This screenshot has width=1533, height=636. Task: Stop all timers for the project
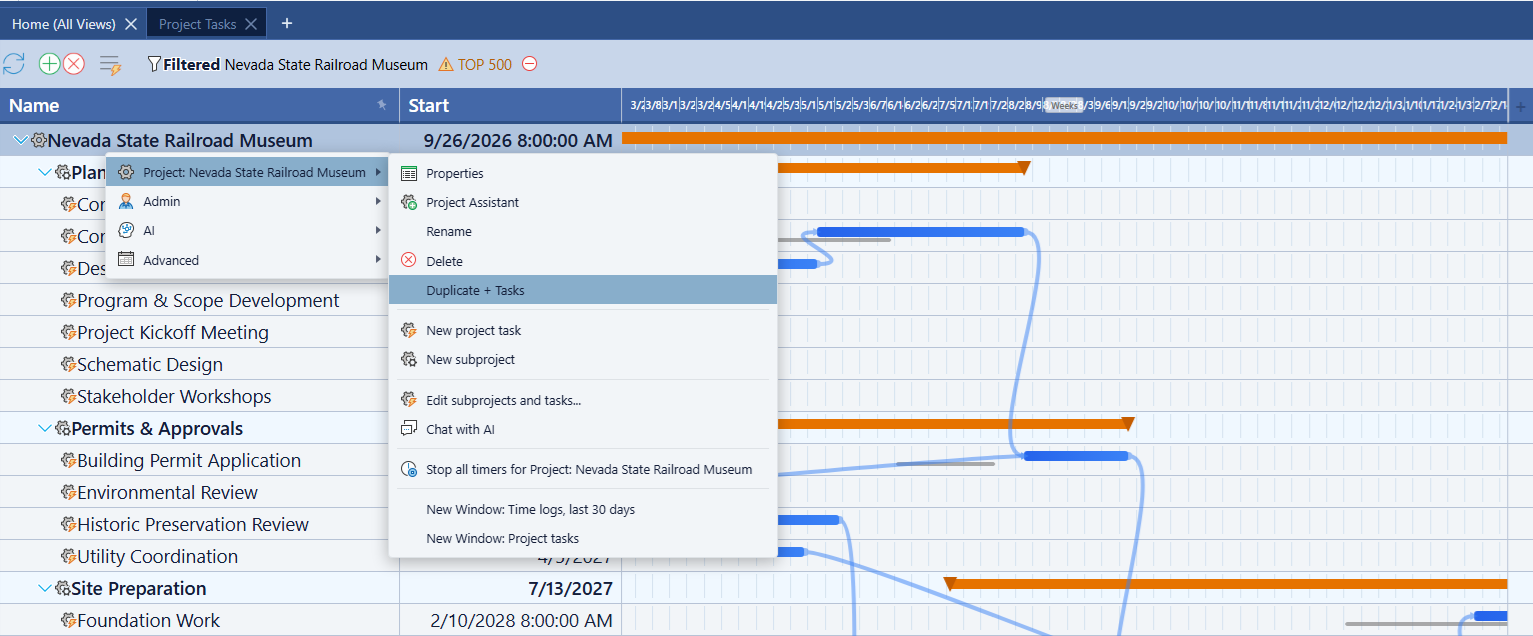coord(583,469)
